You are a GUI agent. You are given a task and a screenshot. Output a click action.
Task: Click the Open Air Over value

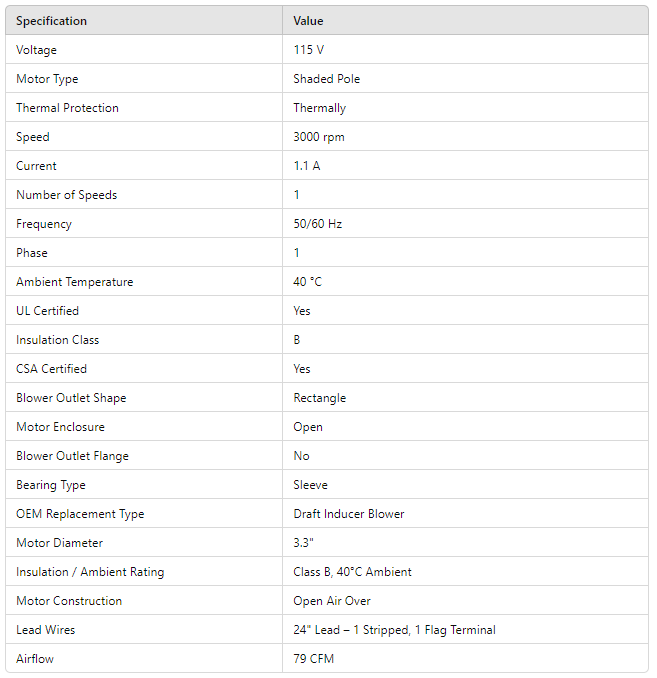click(334, 601)
